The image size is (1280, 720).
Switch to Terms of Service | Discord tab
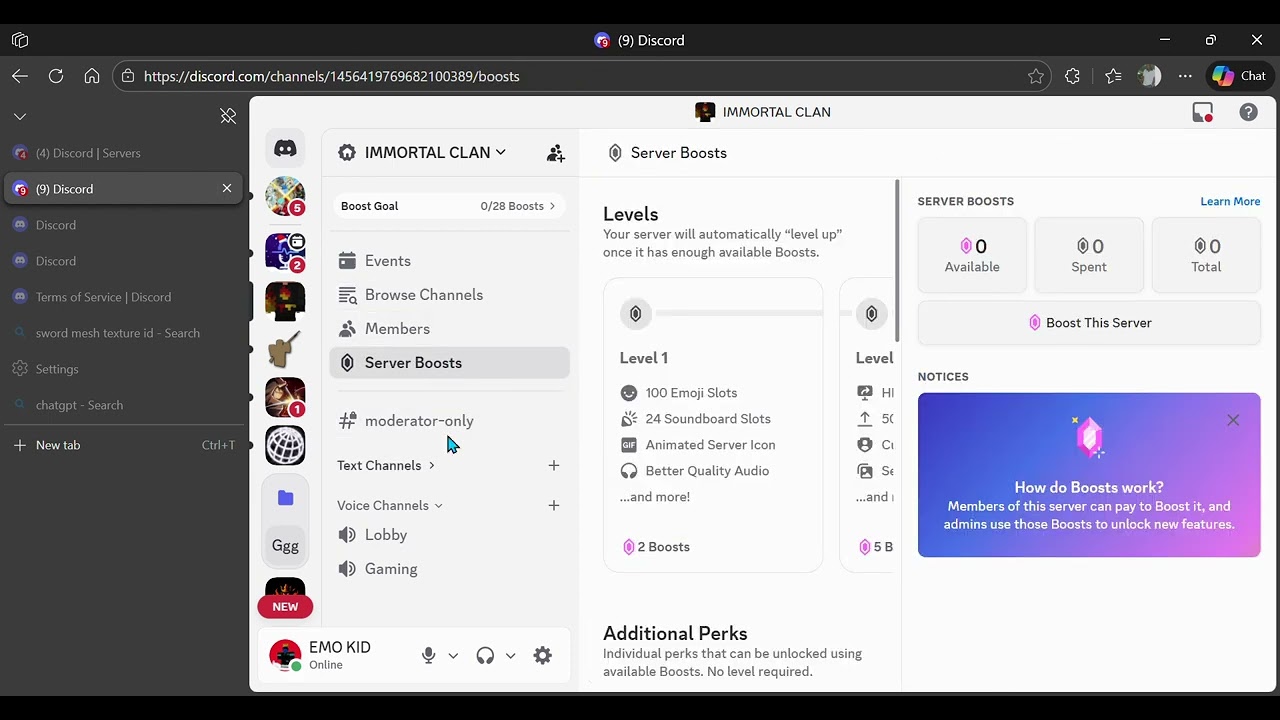point(122,297)
